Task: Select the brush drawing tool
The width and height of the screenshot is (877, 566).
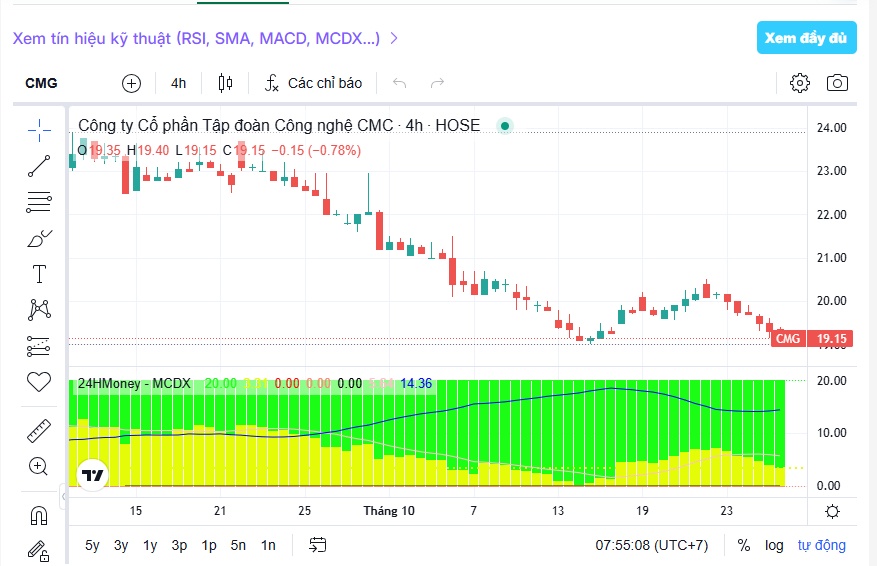Action: click(39, 238)
